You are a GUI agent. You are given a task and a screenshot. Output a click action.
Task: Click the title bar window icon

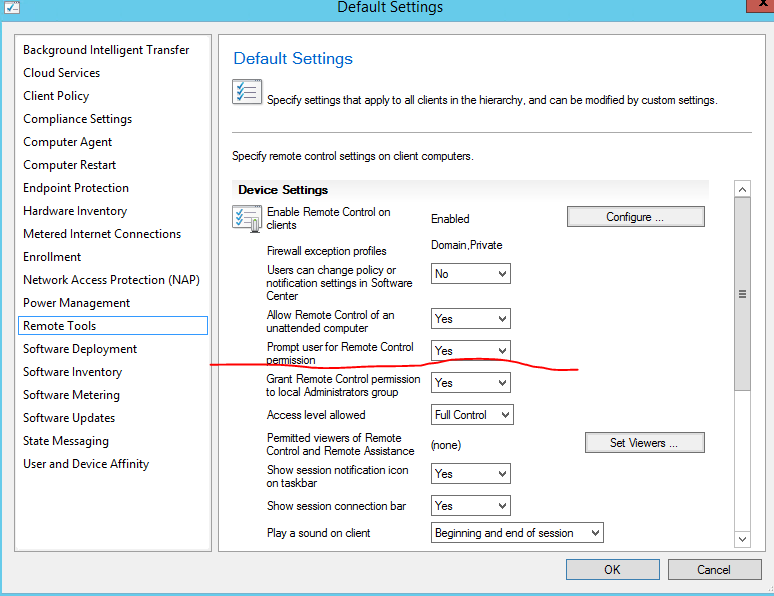[11, 7]
